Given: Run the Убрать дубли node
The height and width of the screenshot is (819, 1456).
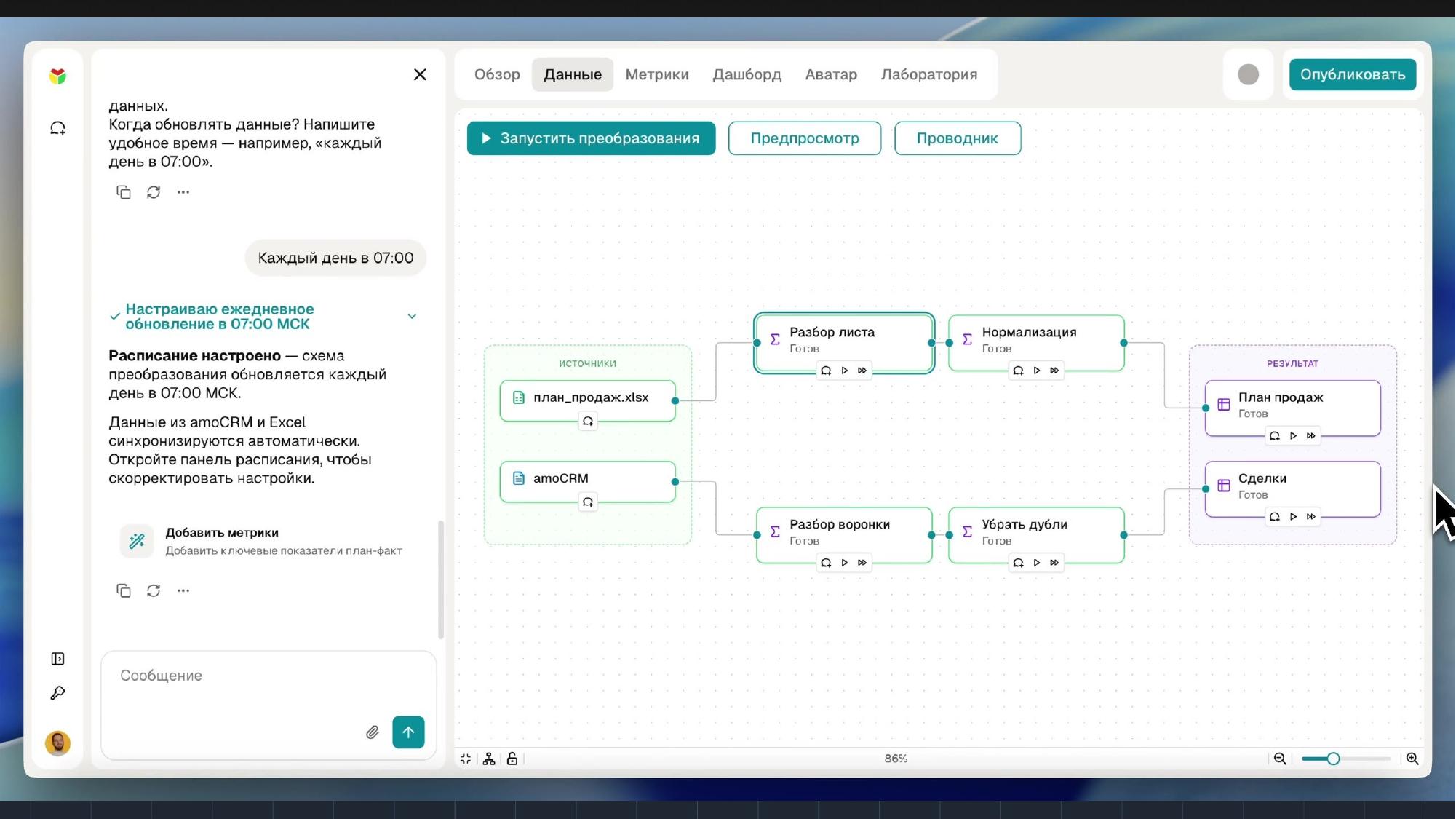Looking at the screenshot, I should tap(1036, 563).
